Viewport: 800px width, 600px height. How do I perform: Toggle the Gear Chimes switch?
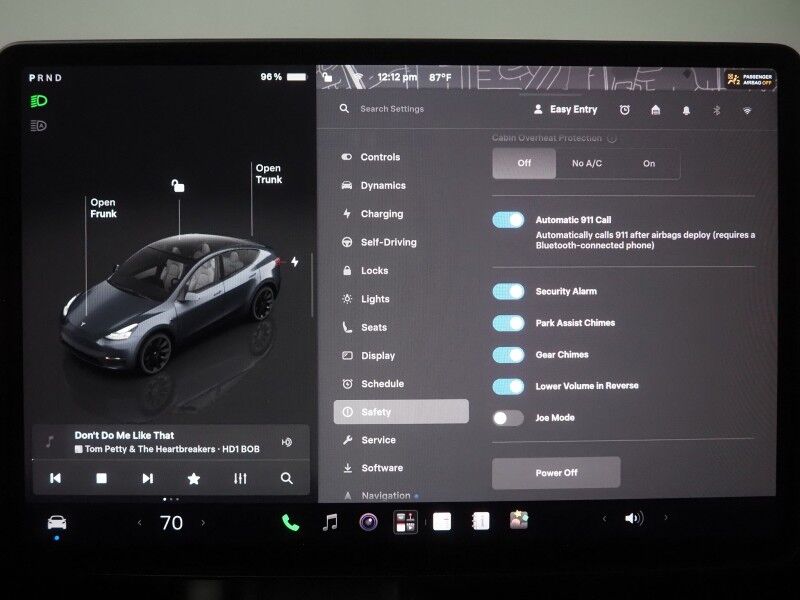tap(508, 355)
